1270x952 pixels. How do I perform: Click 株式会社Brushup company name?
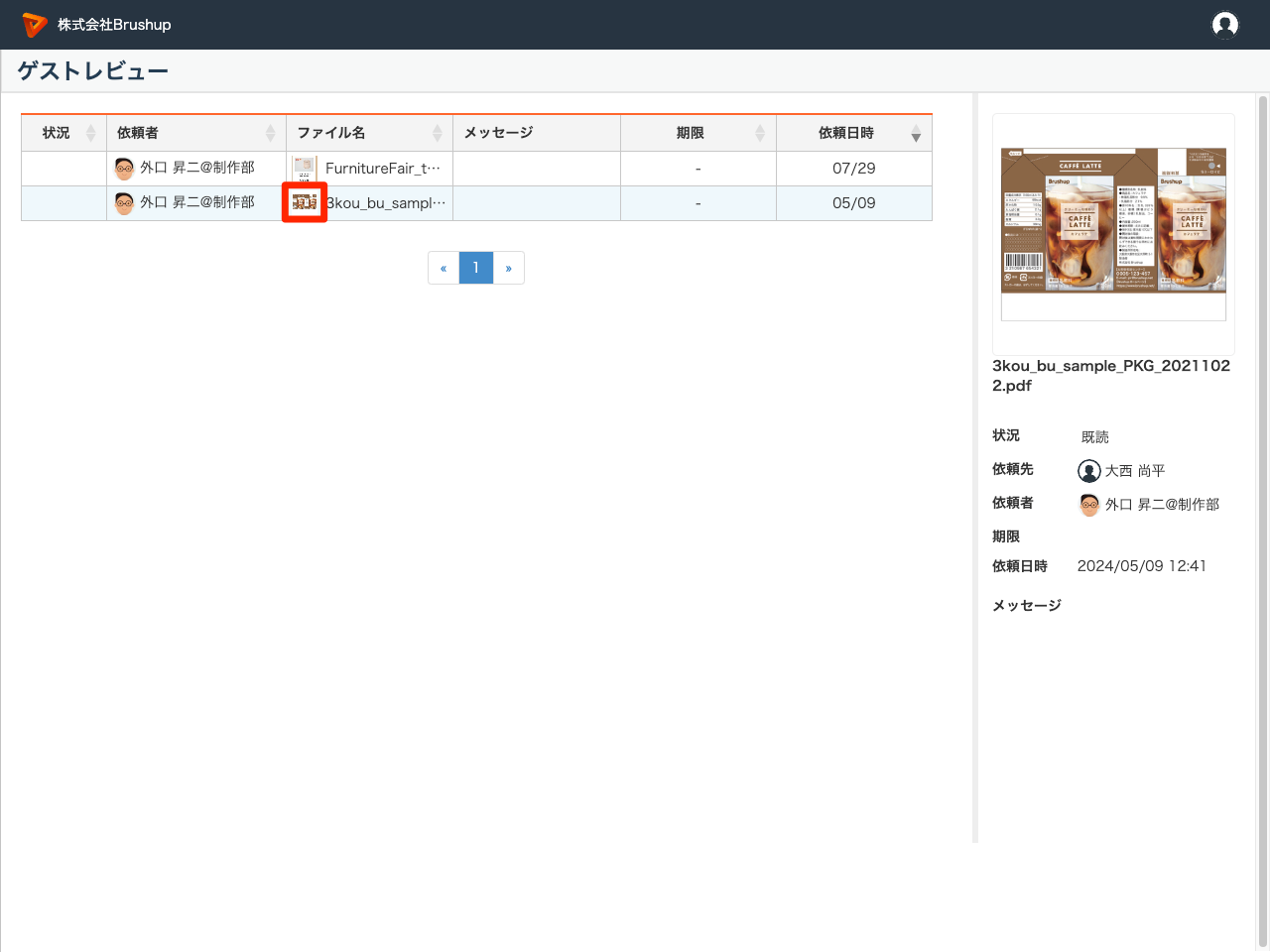(x=114, y=25)
